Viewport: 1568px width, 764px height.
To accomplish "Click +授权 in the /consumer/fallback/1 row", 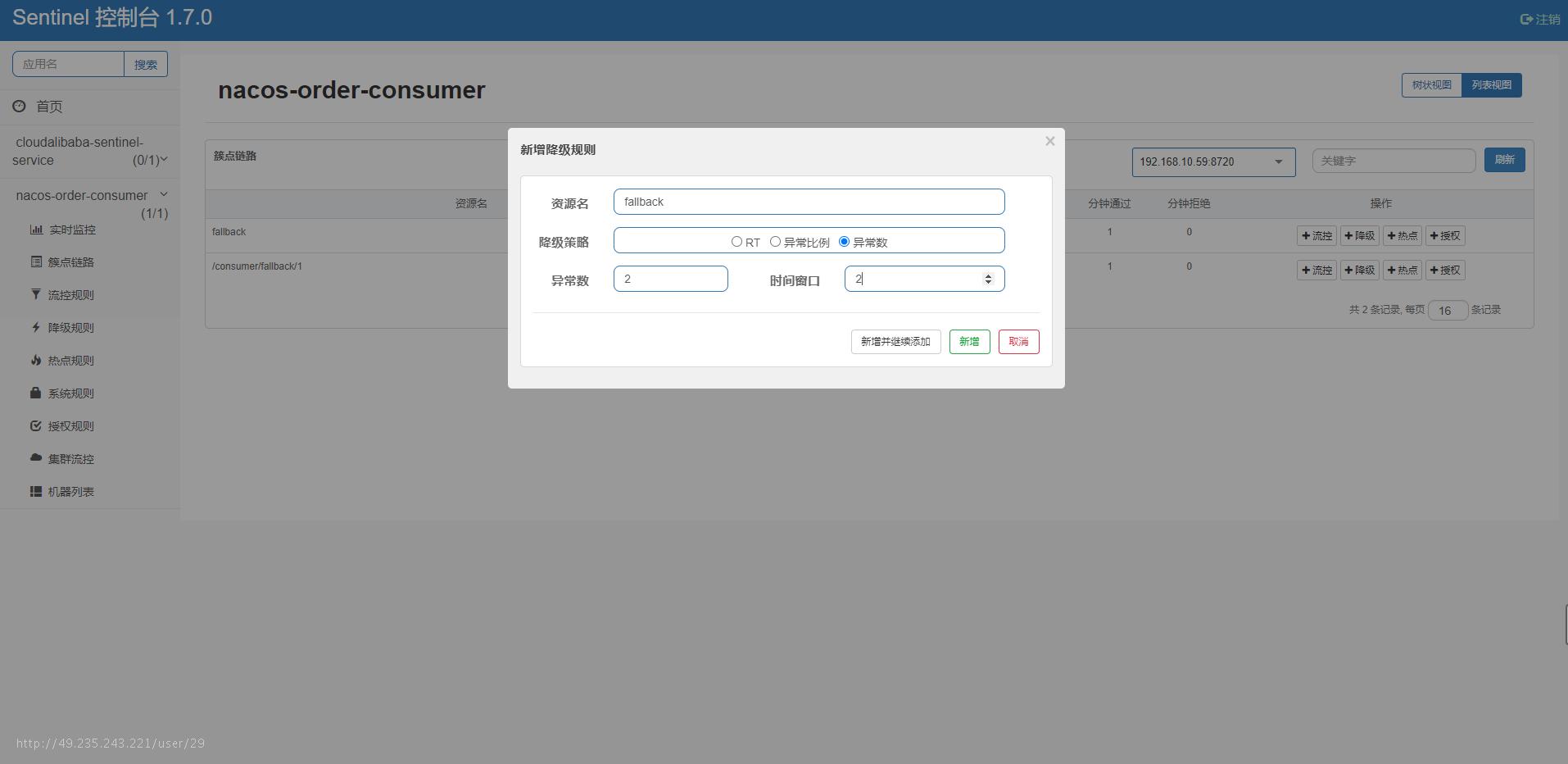I will click(1445, 271).
